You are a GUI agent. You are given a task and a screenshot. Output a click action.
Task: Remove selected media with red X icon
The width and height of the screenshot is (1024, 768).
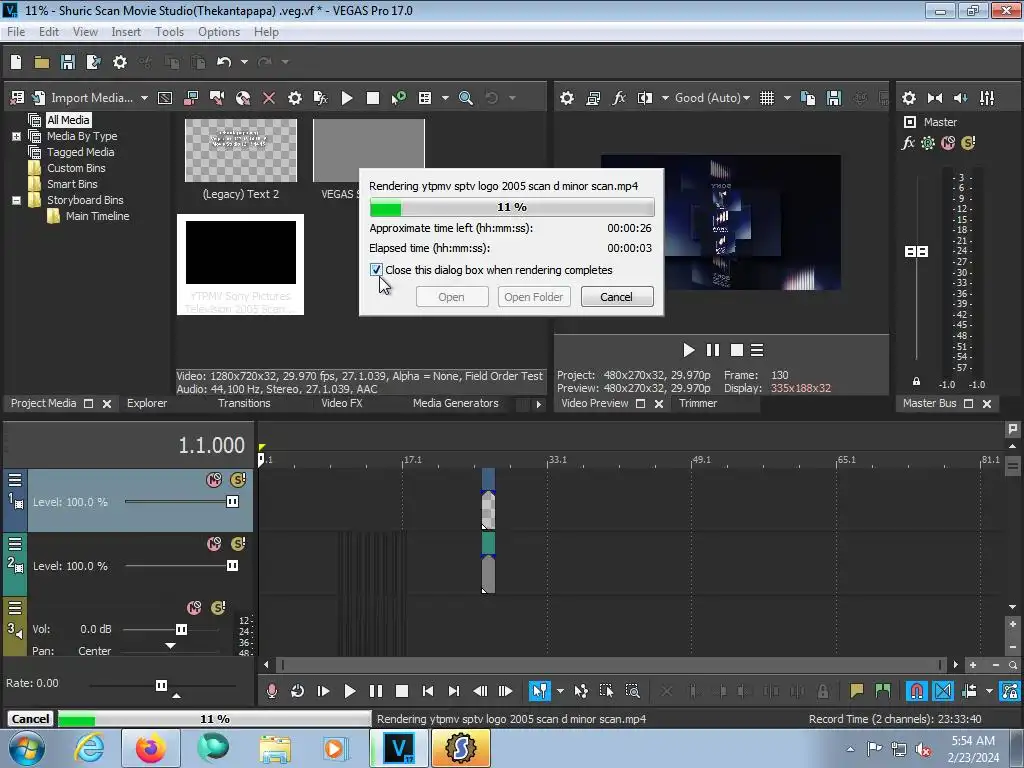(268, 98)
